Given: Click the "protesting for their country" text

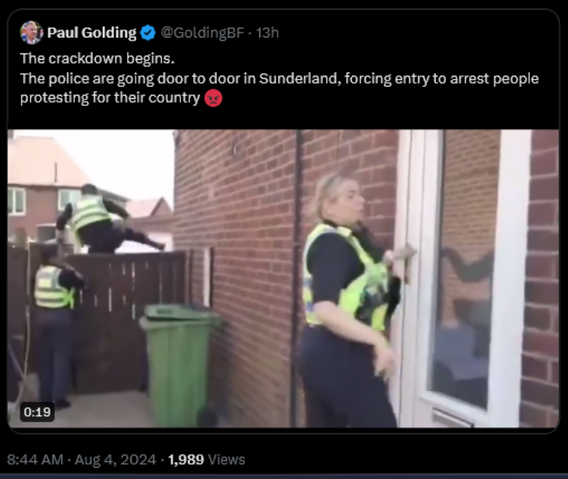Looking at the screenshot, I should point(110,98).
